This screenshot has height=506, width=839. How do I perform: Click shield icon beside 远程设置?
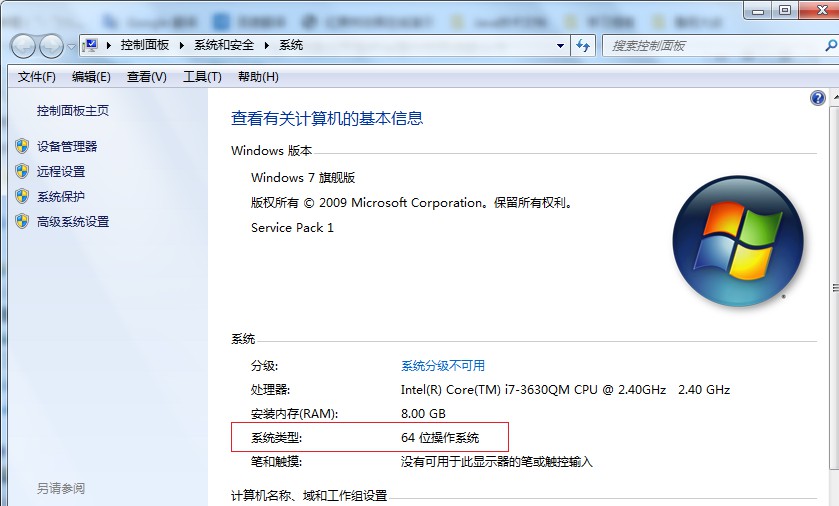(x=22, y=171)
